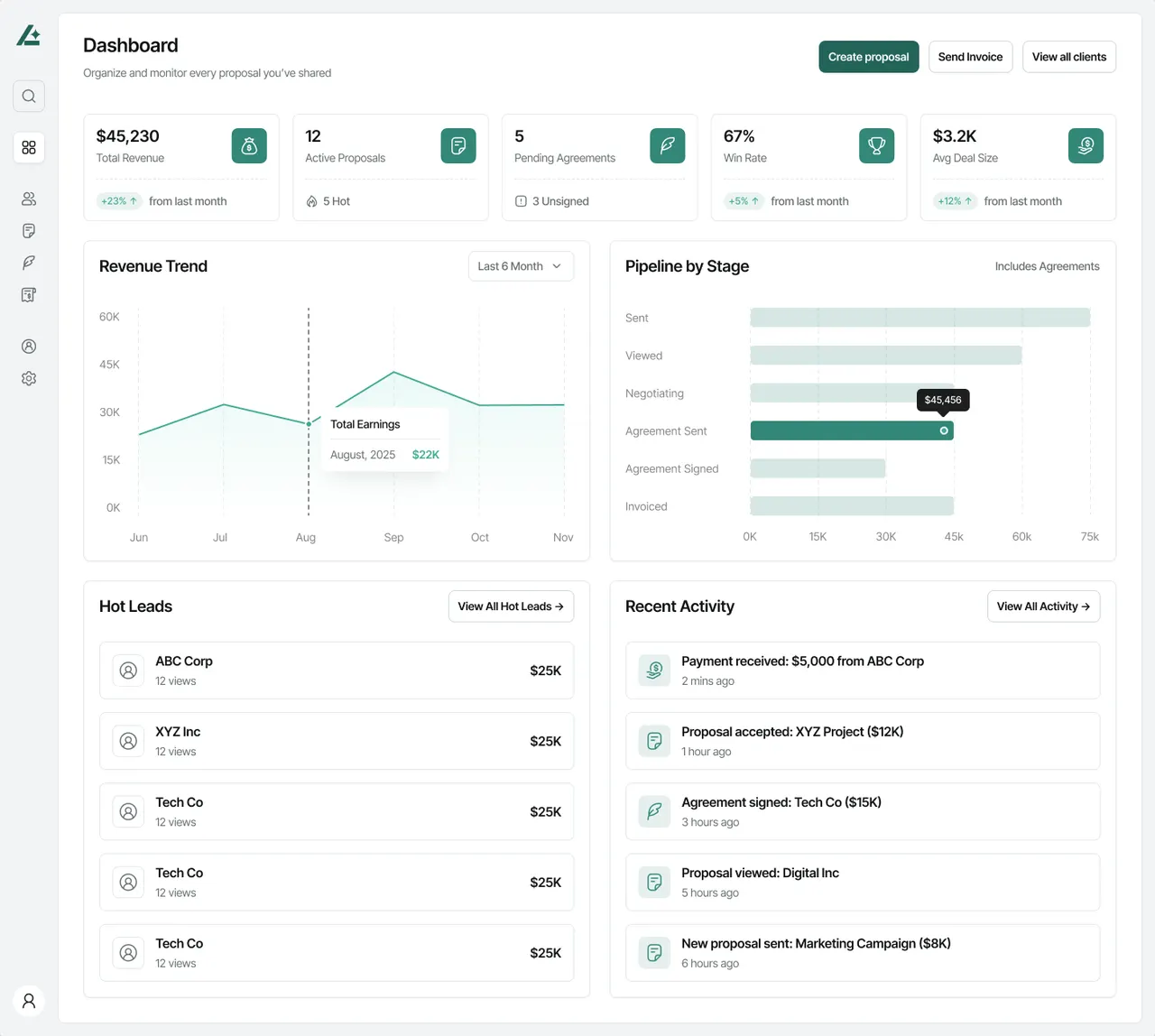Open the Proposal accepted: XYZ Project activity
Viewport: 1155px width, 1036px height.
click(x=863, y=741)
